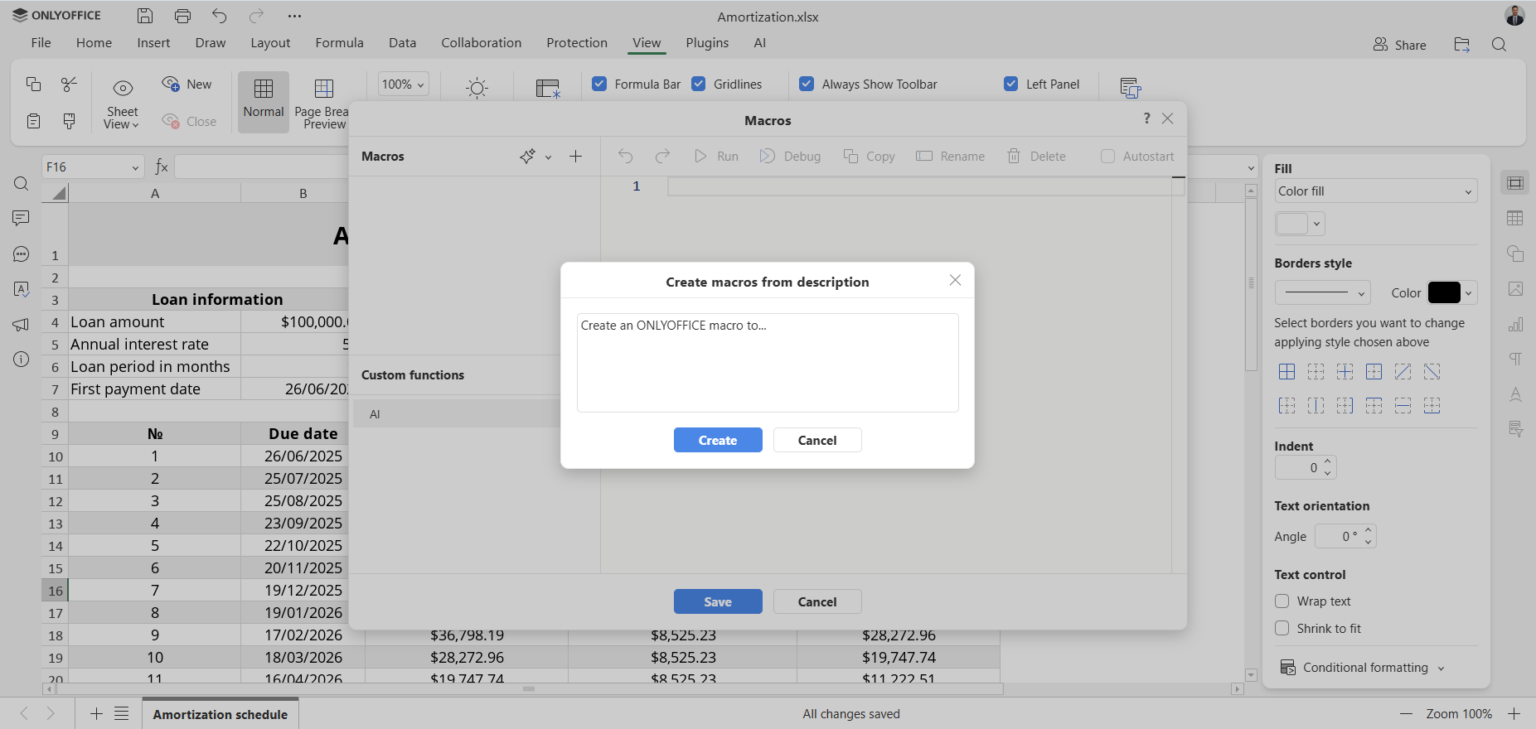This screenshot has width=1536, height=729.
Task: Click the open file location folder icon
Action: [x=1462, y=44]
